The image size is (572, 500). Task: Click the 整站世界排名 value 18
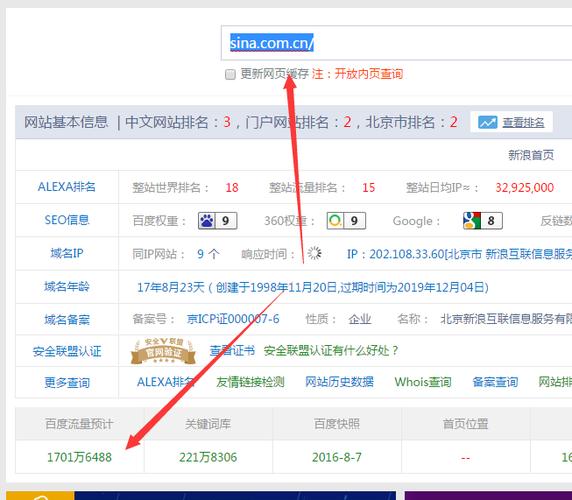click(232, 188)
